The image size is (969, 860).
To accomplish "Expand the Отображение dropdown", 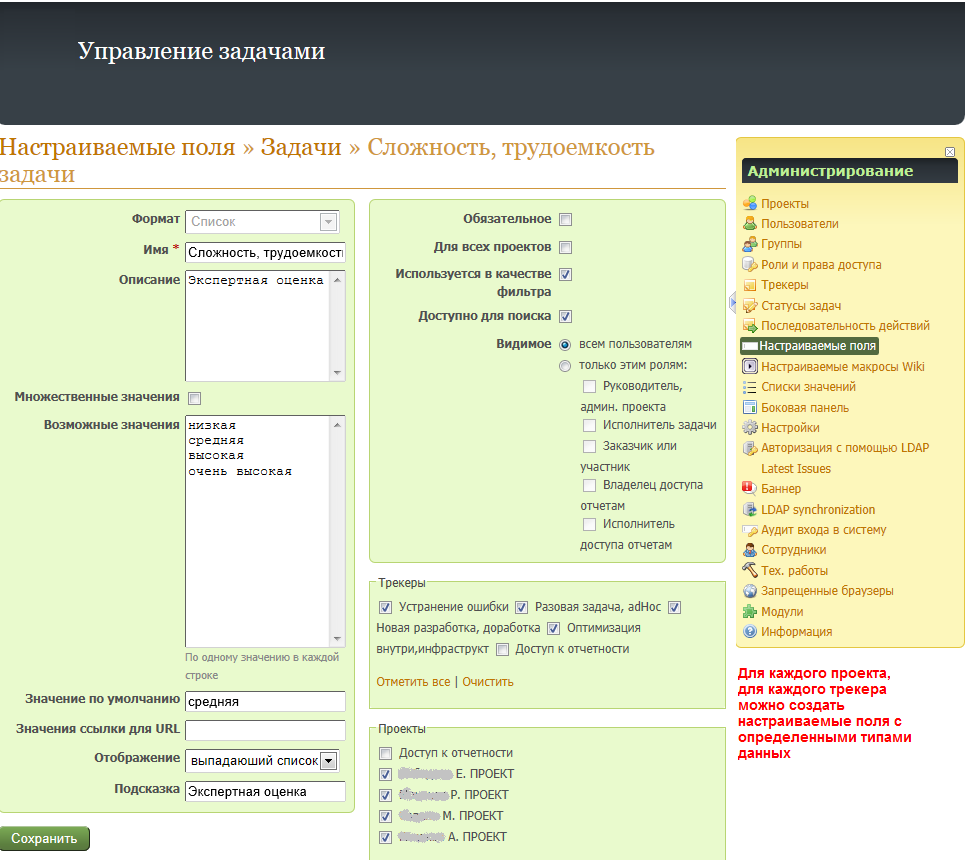I will click(328, 761).
